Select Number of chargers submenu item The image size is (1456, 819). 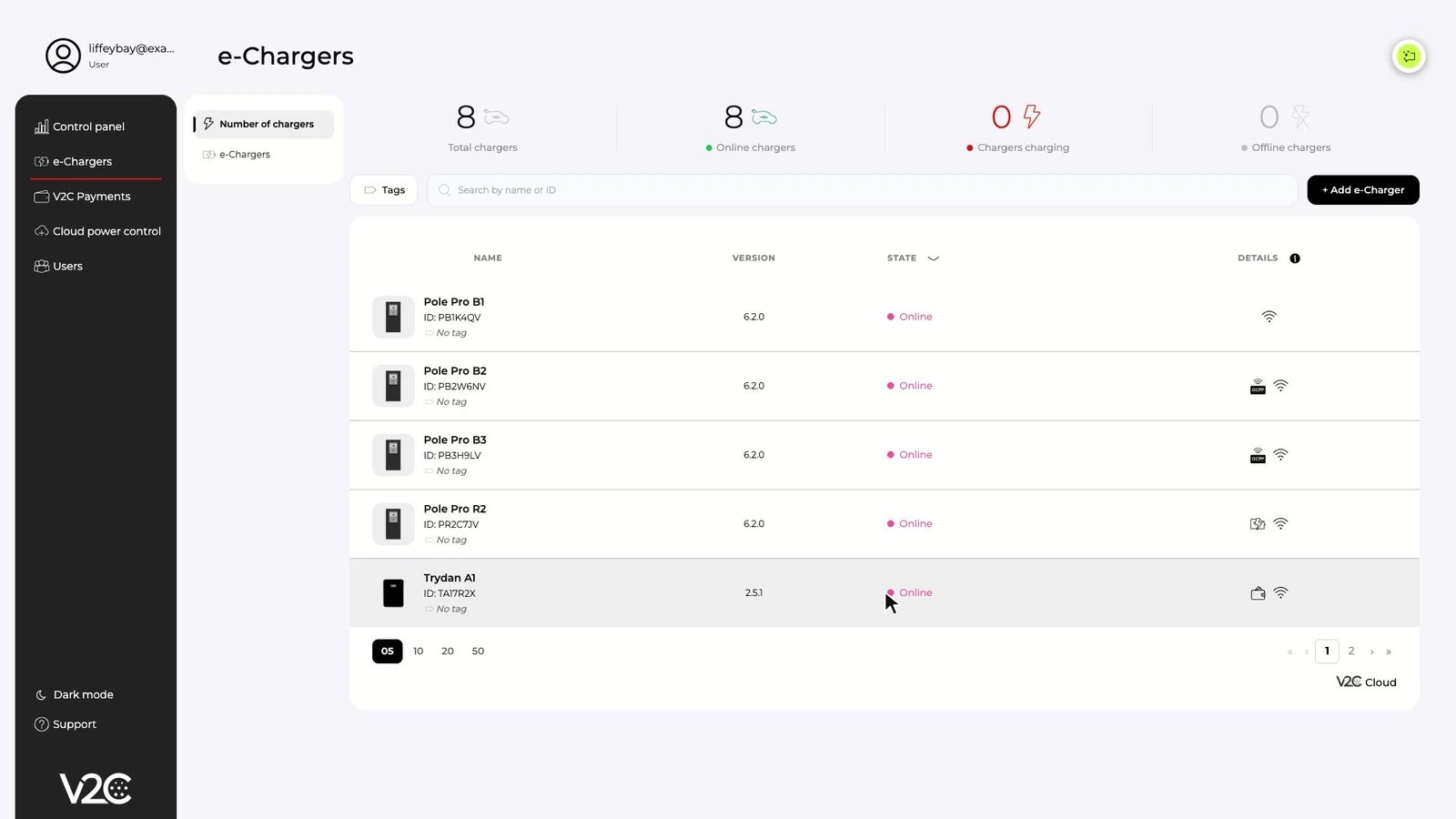[x=264, y=124]
